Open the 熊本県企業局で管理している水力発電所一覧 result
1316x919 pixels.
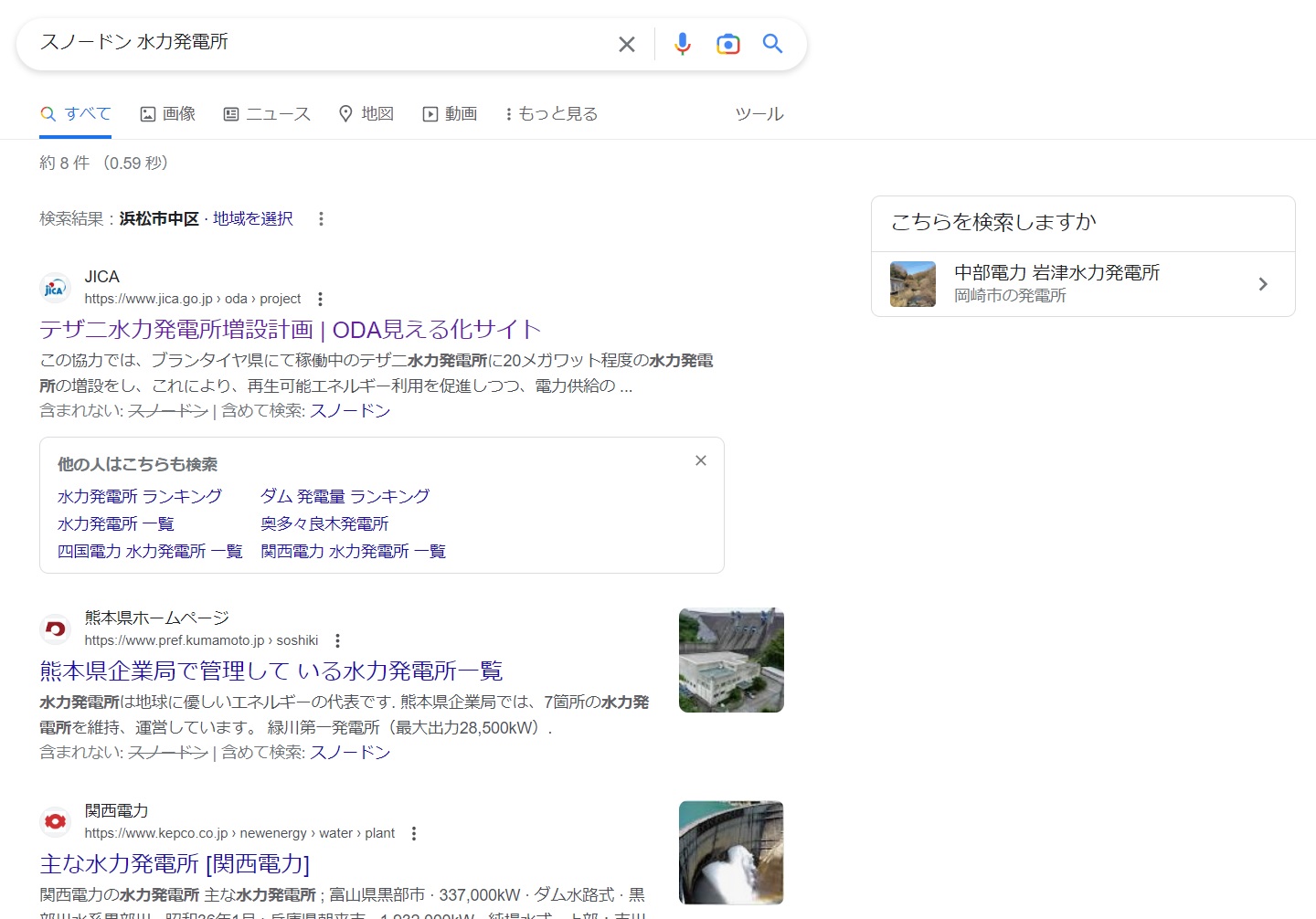271,671
